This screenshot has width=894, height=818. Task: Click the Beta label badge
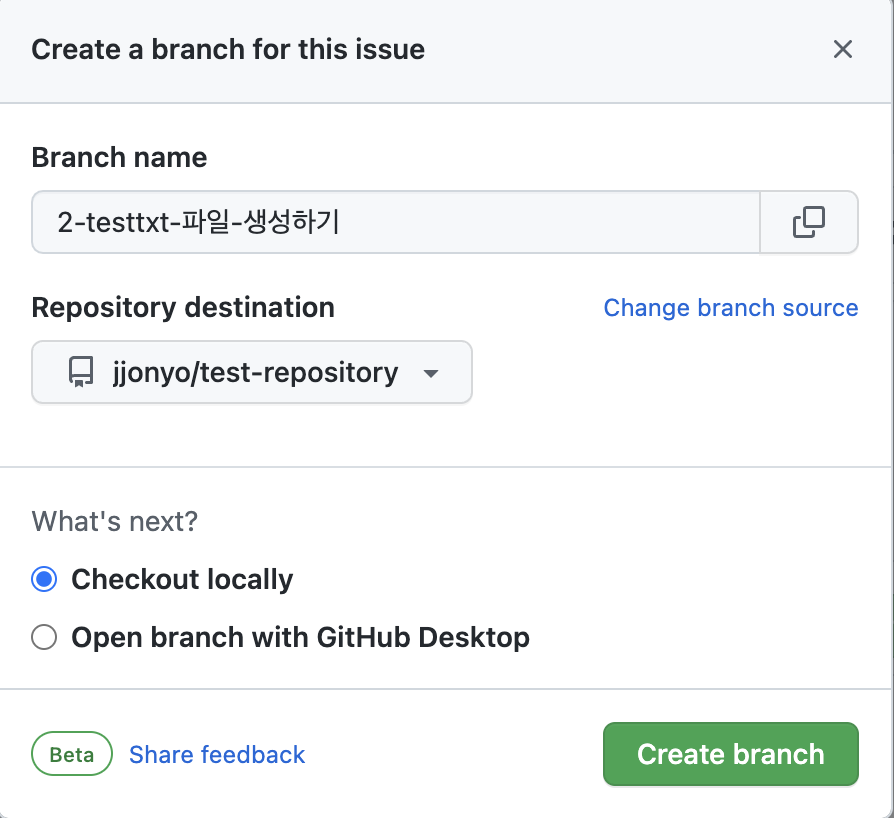click(x=72, y=754)
